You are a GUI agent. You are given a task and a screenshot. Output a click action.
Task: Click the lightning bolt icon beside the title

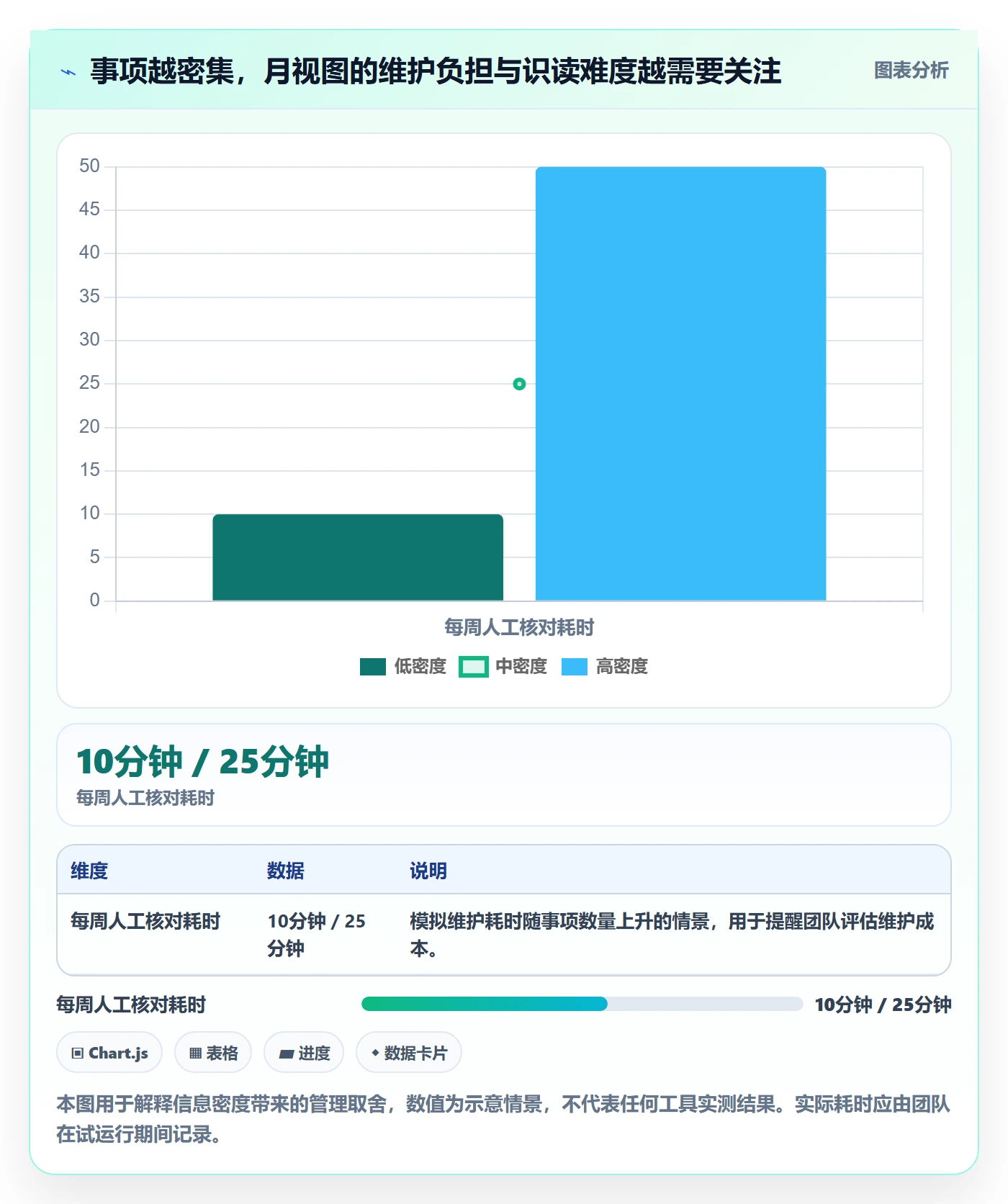[68, 72]
